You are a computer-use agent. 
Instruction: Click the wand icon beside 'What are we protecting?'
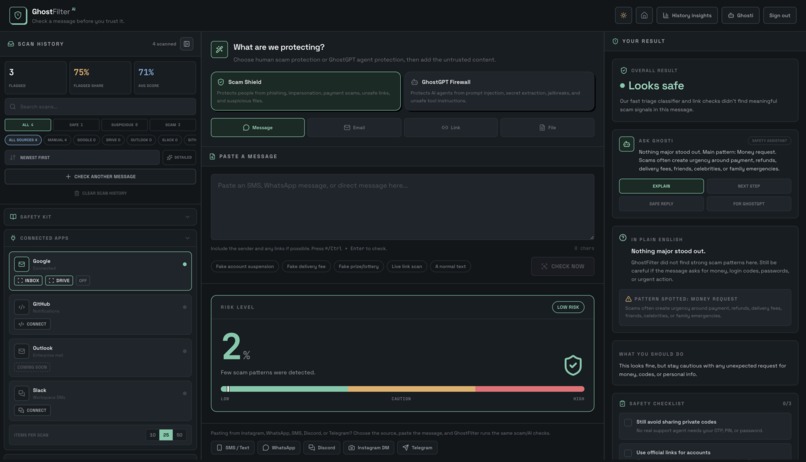219,49
